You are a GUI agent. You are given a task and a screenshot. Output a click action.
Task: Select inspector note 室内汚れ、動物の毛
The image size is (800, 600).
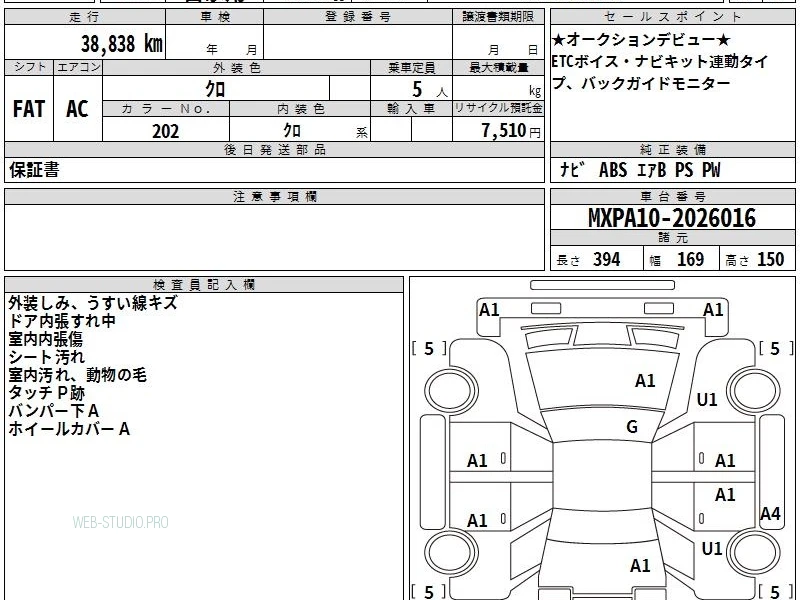coord(78,375)
